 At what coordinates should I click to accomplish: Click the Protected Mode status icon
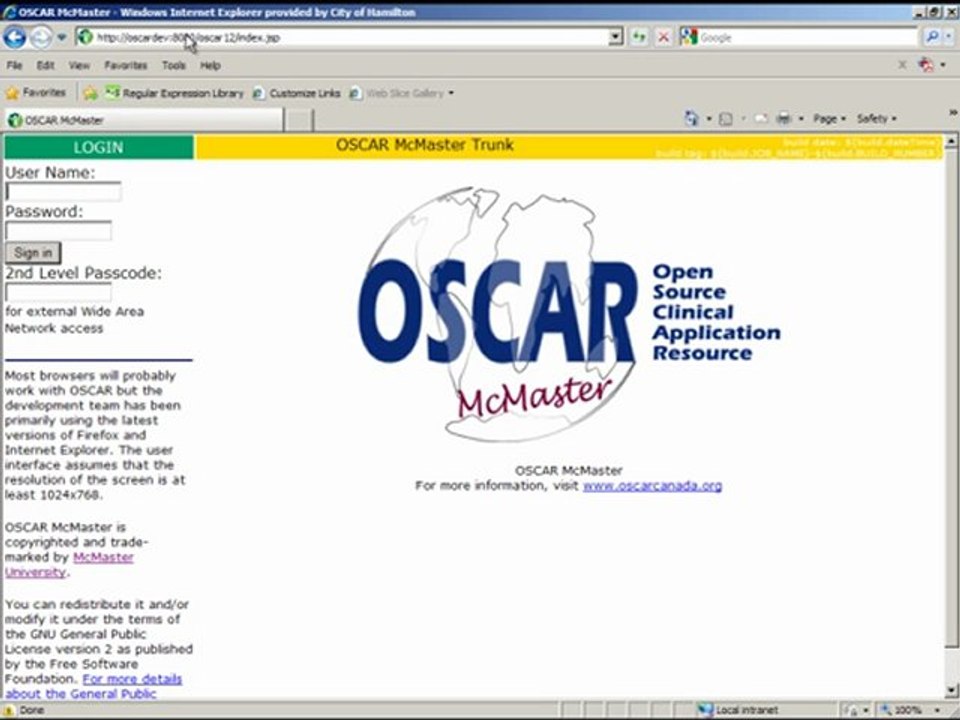[x=851, y=710]
